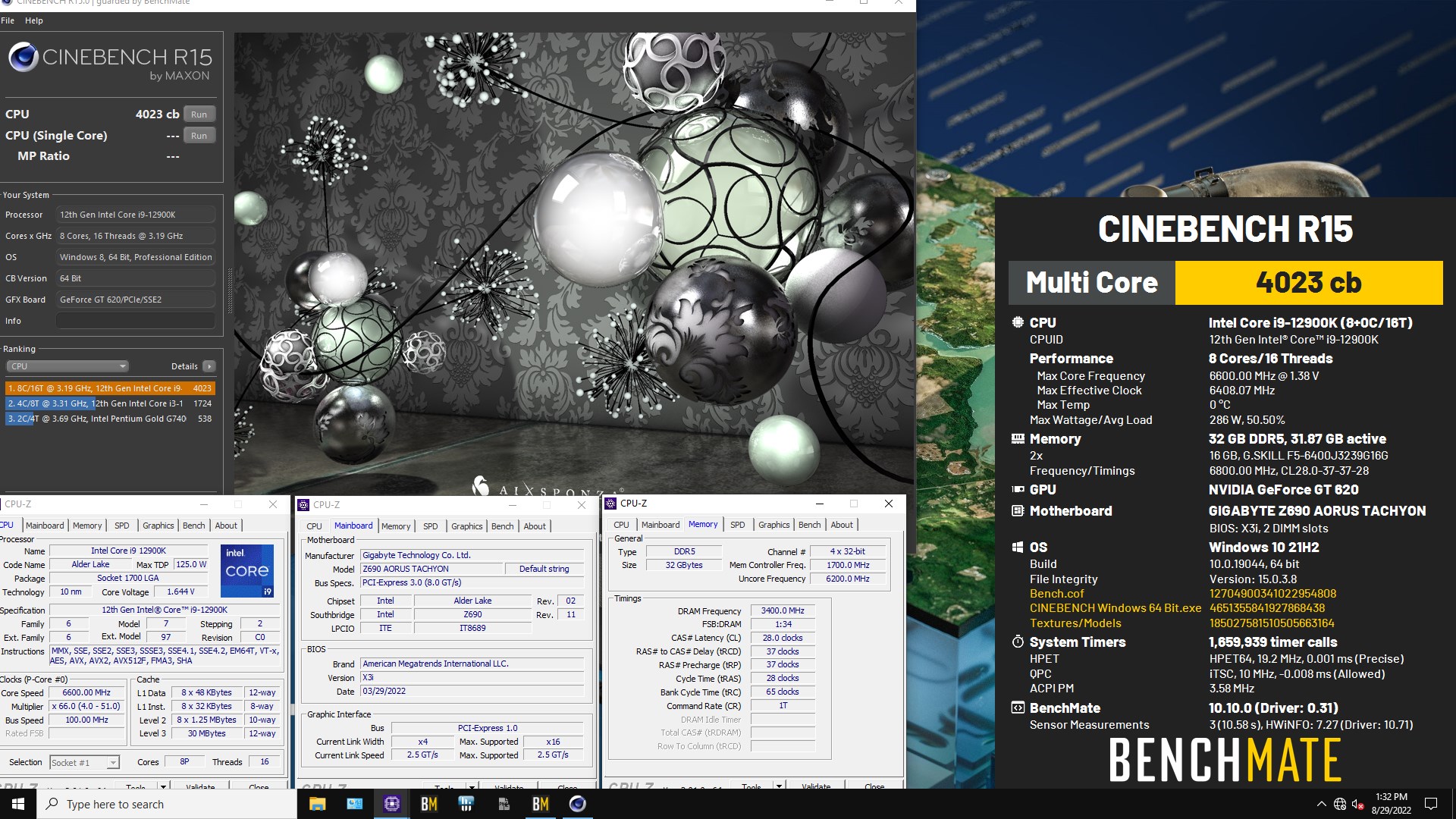The height and width of the screenshot is (819, 1456).
Task: Open Tools dropdown arrow in left CPU-Z
Action: (162, 786)
